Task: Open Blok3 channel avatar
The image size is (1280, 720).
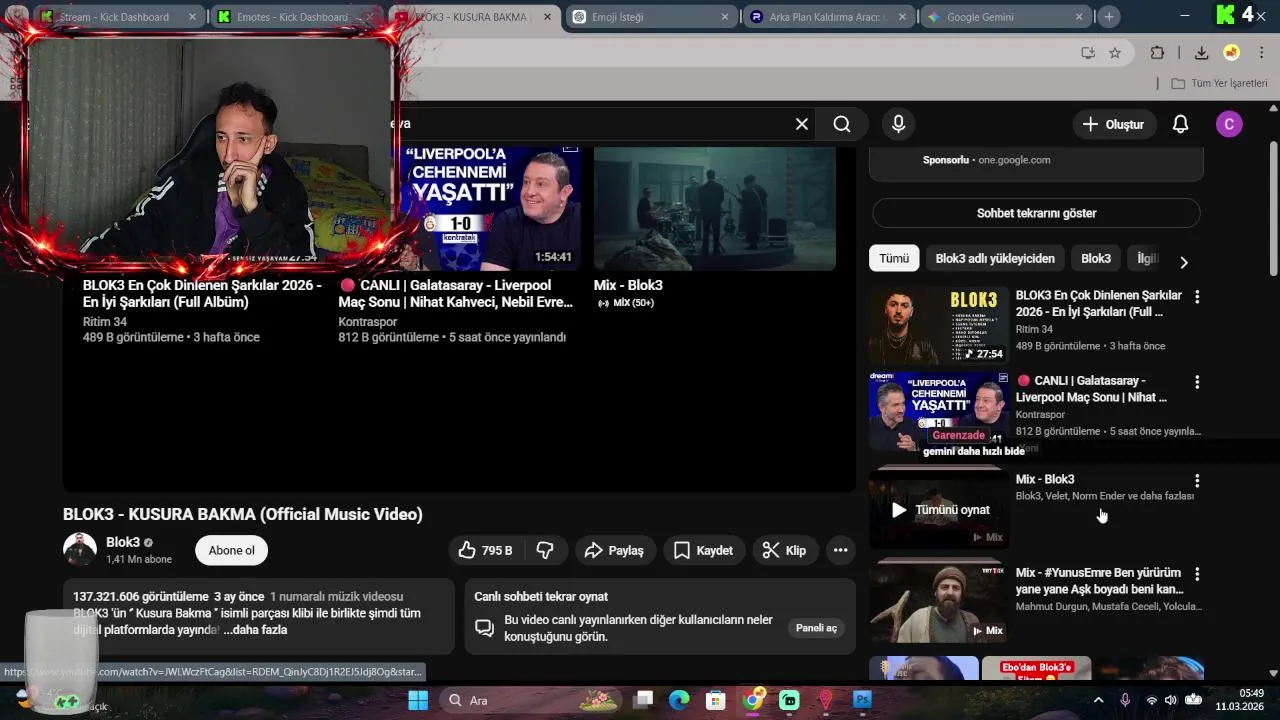Action: click(80, 549)
